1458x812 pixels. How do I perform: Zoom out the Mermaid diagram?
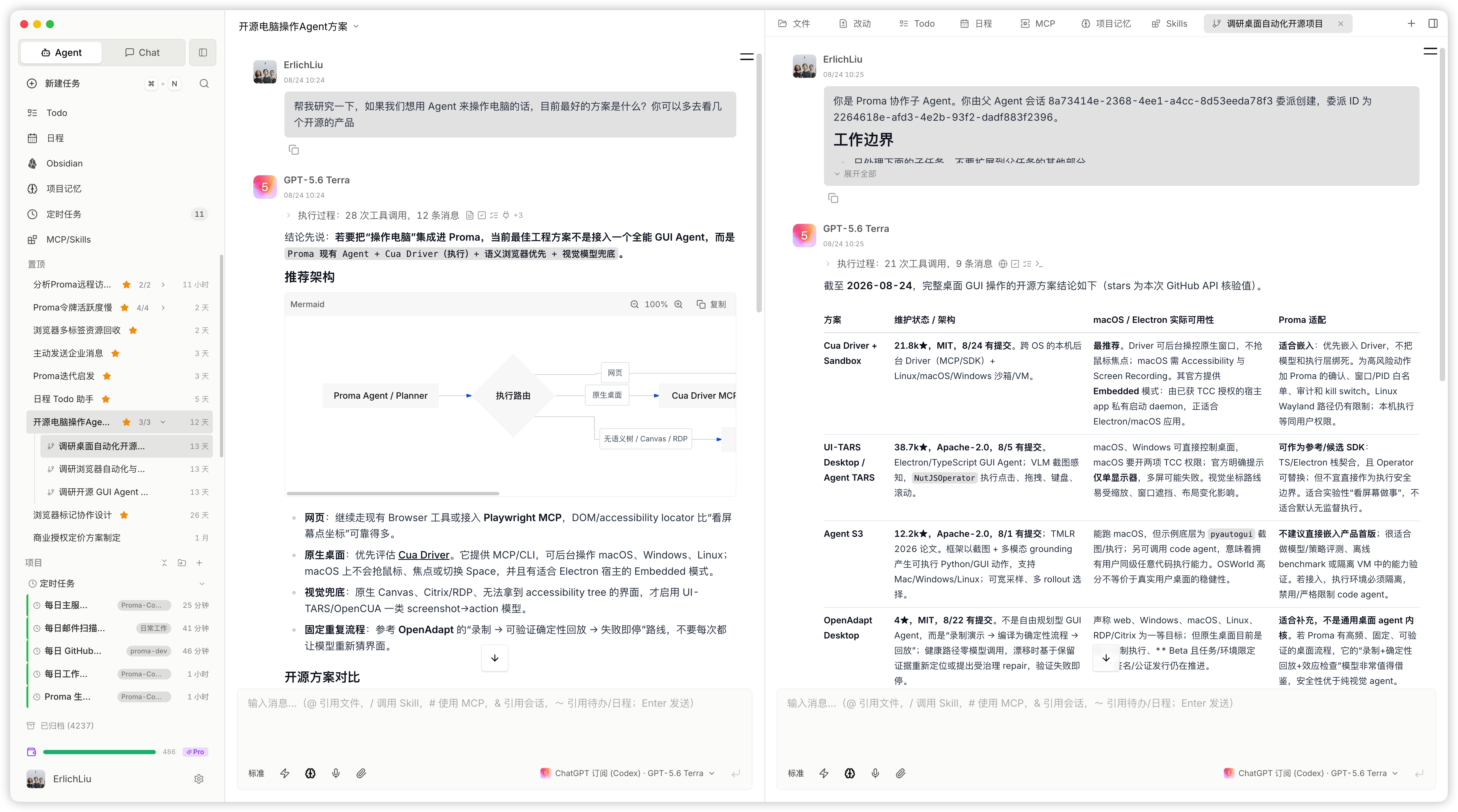[634, 304]
